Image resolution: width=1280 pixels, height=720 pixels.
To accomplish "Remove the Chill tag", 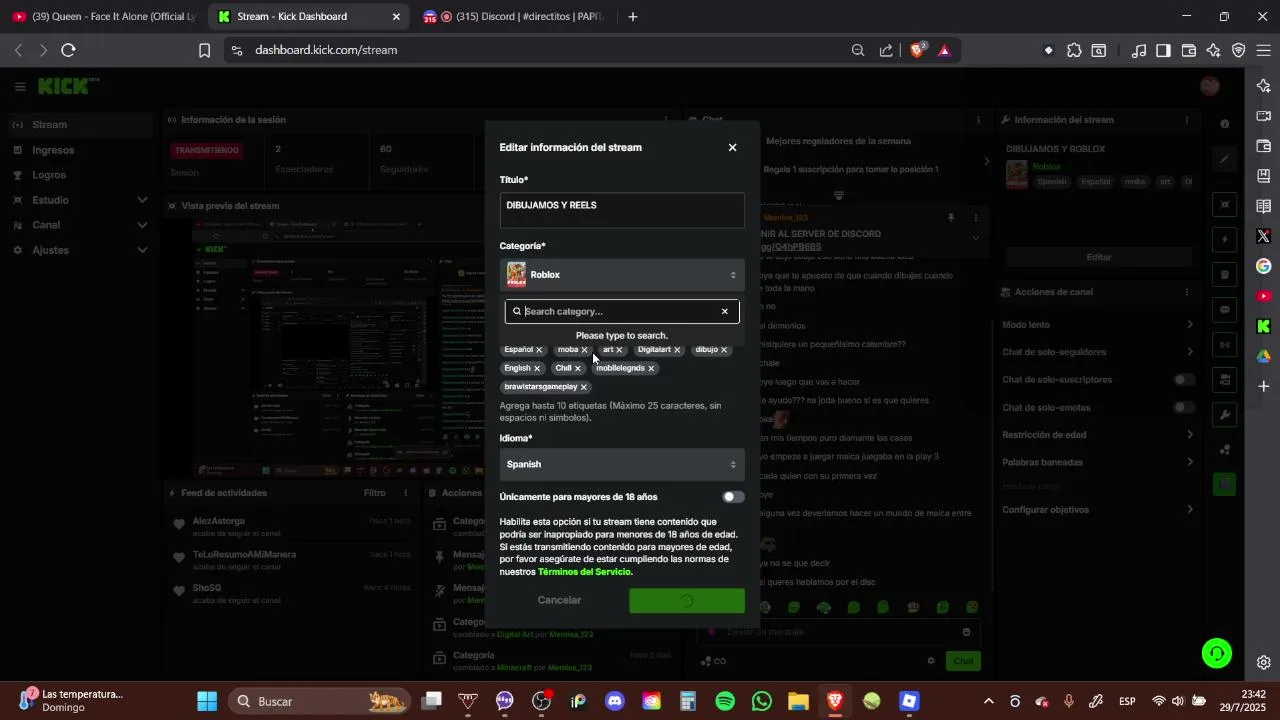I will tap(578, 368).
